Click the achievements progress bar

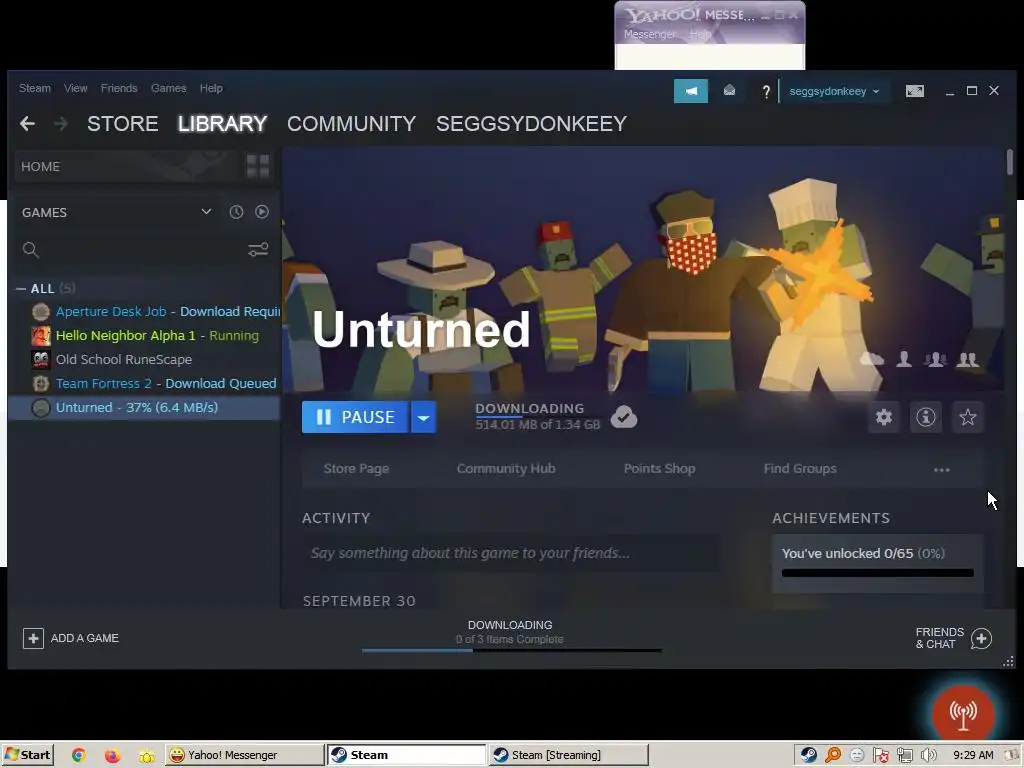[x=878, y=573]
